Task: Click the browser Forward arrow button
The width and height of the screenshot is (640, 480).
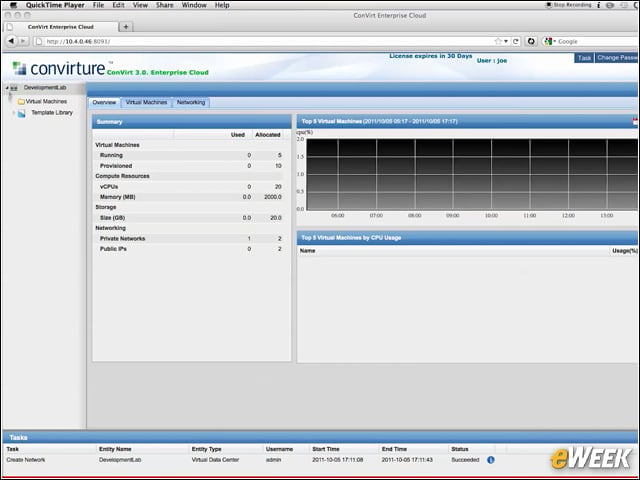Action: pos(23,41)
